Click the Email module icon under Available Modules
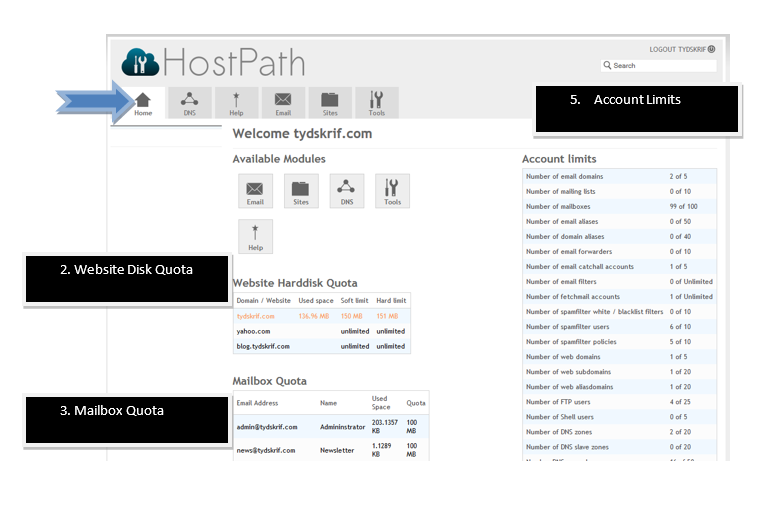Screen dimensions: 775x505 coord(255,191)
